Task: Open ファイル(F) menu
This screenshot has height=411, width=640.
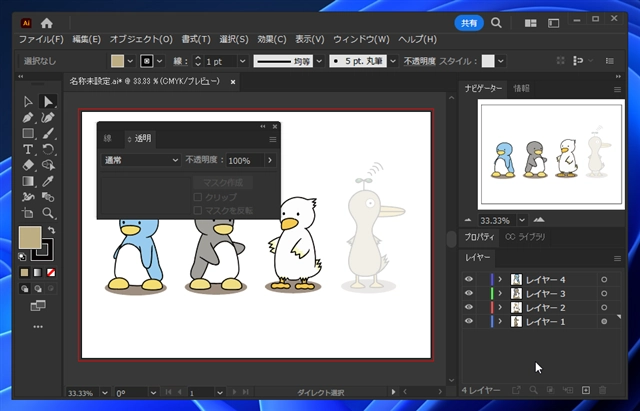Action: (x=41, y=39)
